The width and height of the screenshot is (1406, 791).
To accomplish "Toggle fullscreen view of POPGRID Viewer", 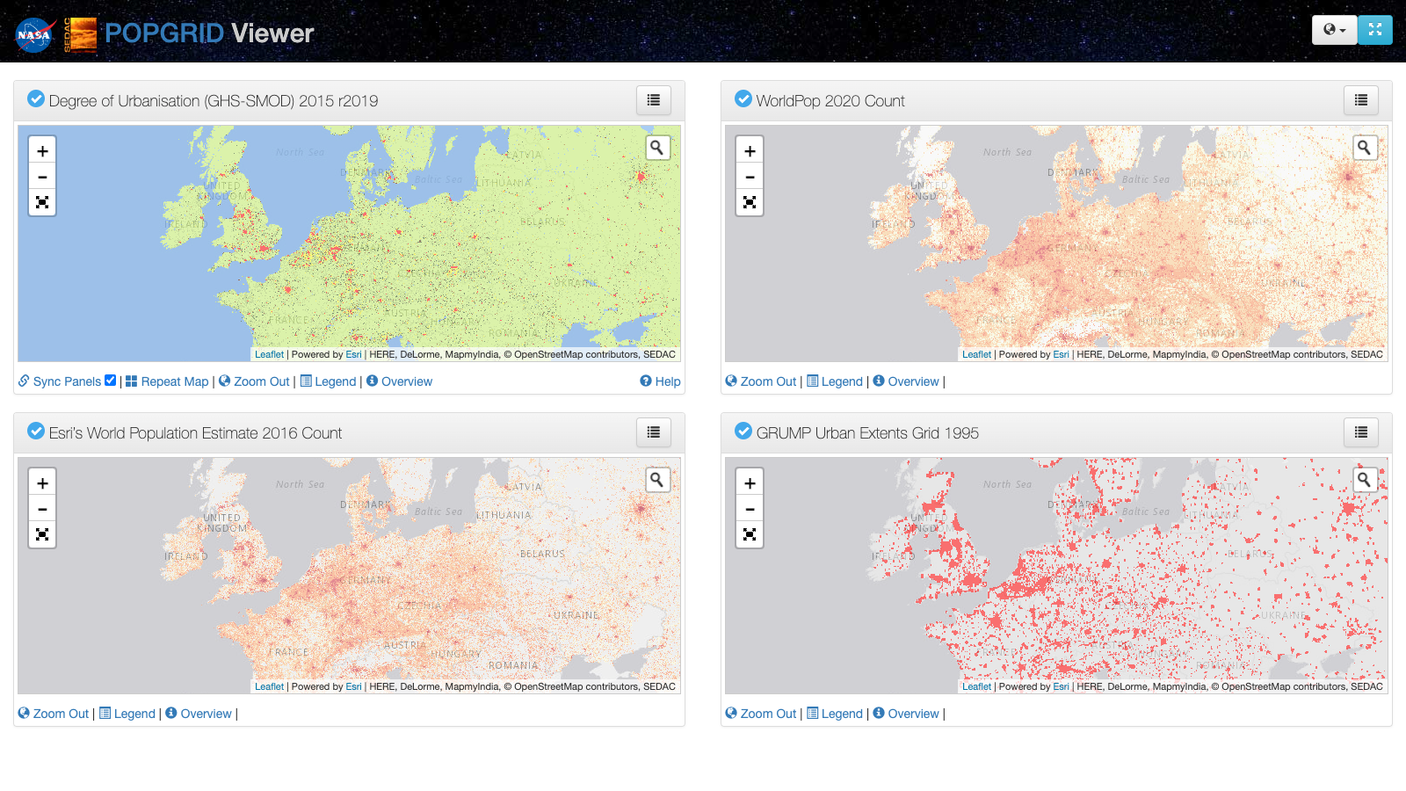I will pyautogui.click(x=1375, y=30).
